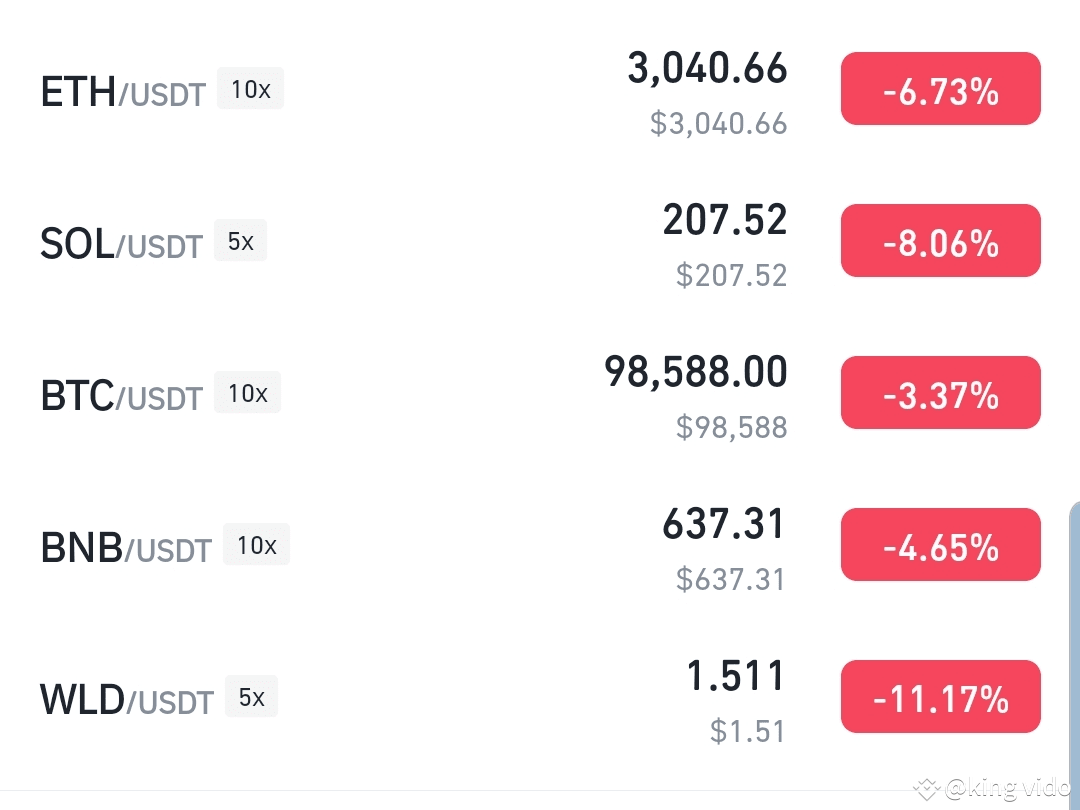This screenshot has width=1080, height=810.
Task: Click the 10x leverage badge for BTC
Action: point(247,392)
